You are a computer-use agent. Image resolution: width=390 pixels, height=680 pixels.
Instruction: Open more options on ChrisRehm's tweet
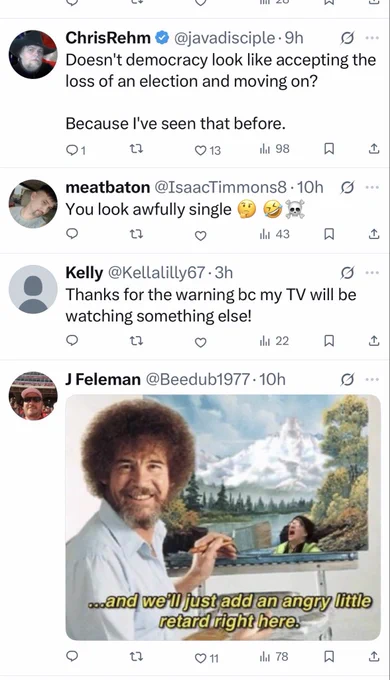pos(372,38)
